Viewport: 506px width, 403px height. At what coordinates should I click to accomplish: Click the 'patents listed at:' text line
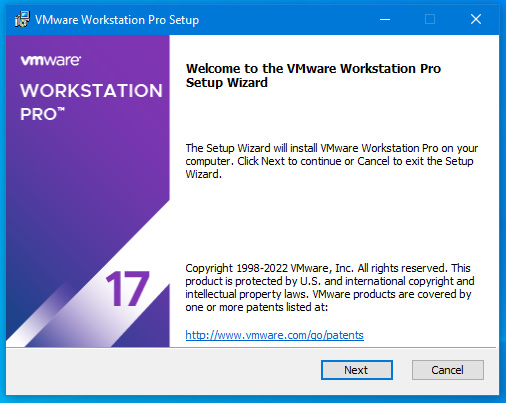pyautogui.click(x=257, y=307)
